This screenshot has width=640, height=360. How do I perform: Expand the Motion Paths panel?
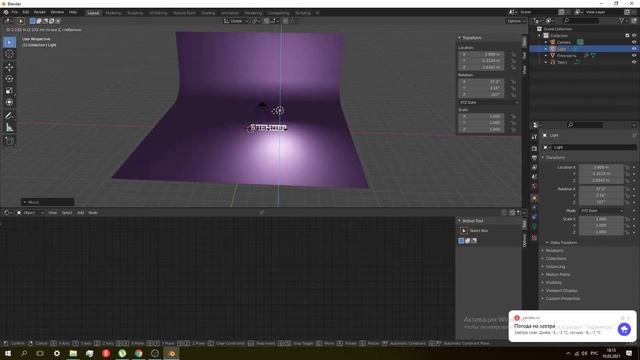tap(557, 275)
